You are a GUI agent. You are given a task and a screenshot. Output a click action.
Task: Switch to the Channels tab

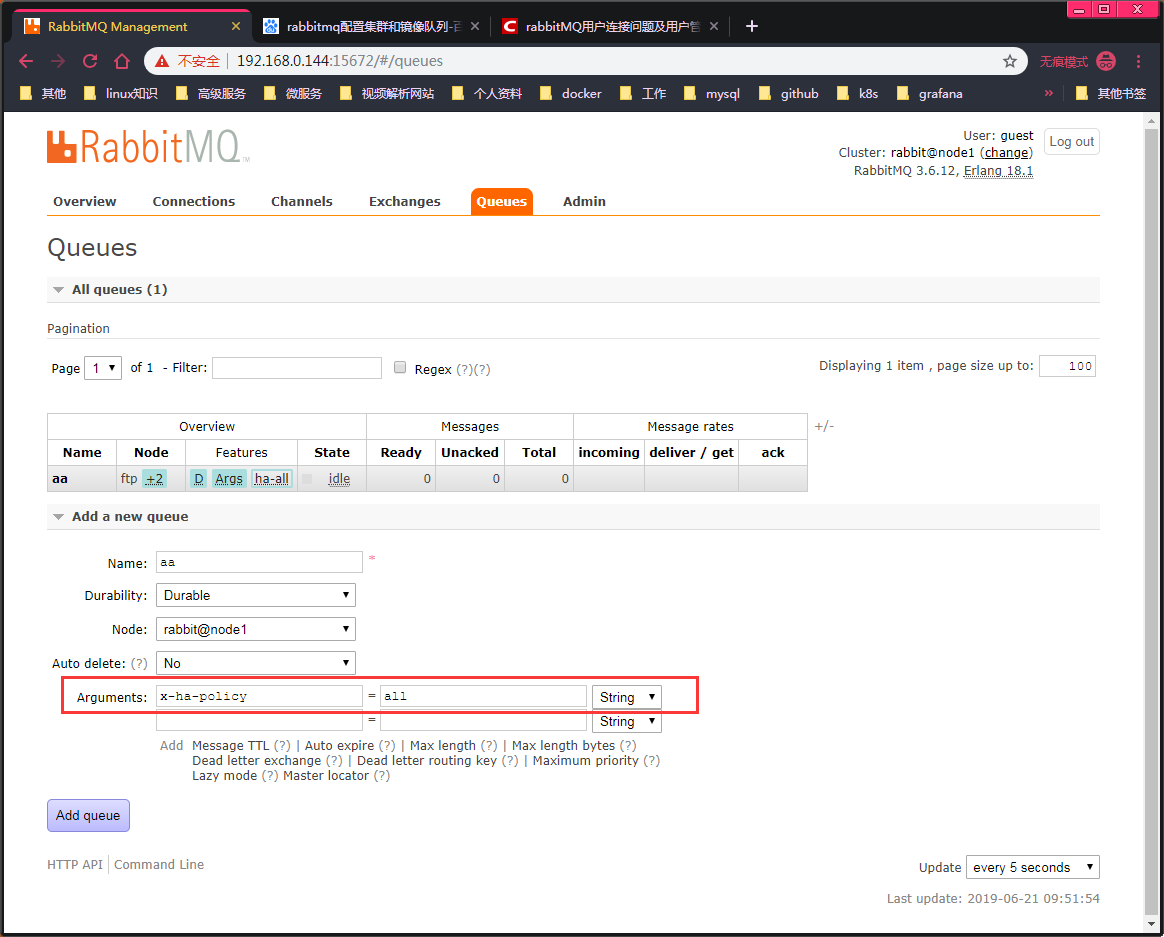301,201
